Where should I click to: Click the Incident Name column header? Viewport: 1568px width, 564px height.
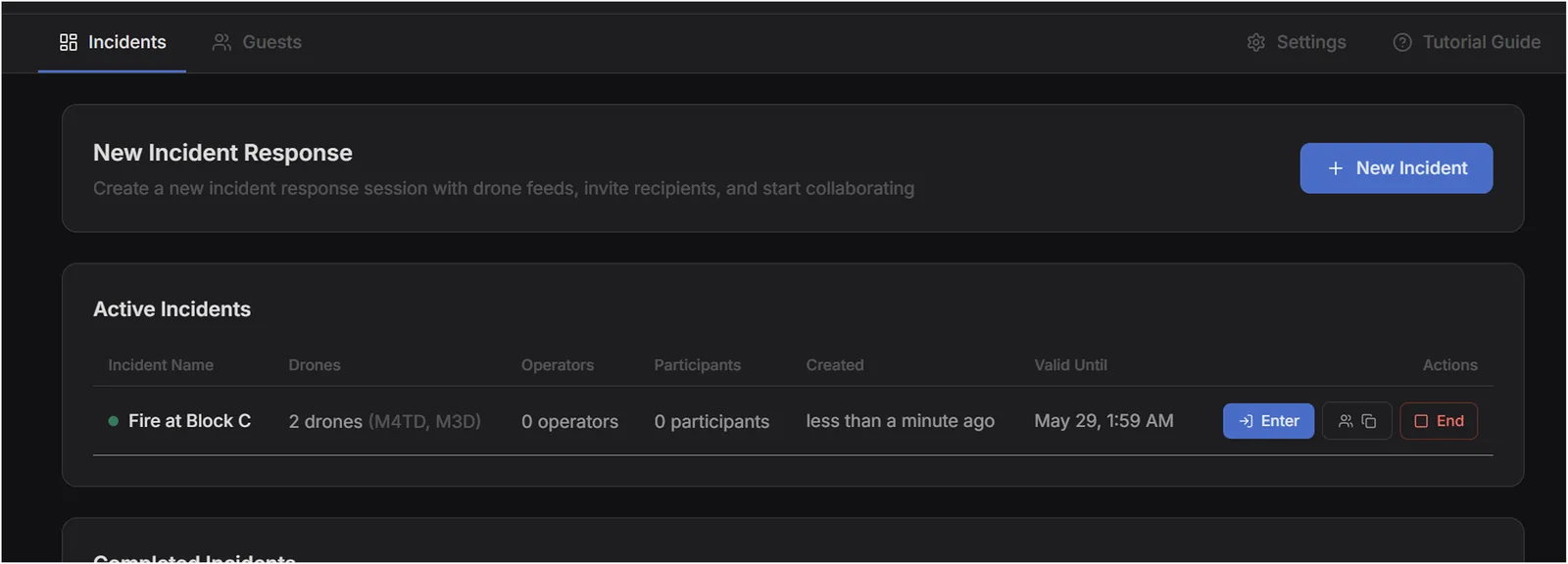click(x=161, y=364)
